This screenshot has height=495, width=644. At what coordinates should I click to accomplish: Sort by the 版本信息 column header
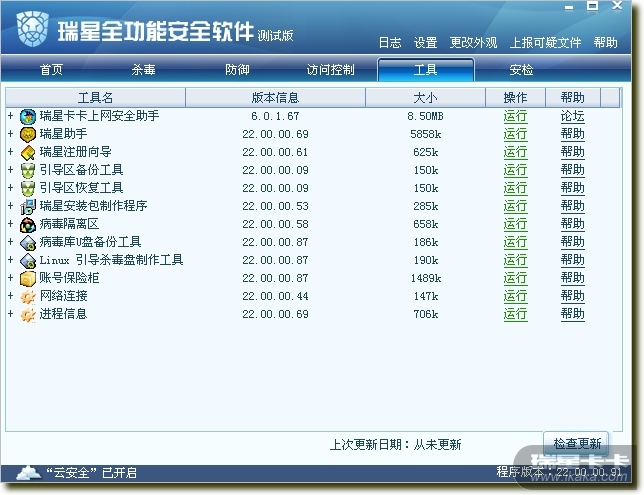[275, 98]
